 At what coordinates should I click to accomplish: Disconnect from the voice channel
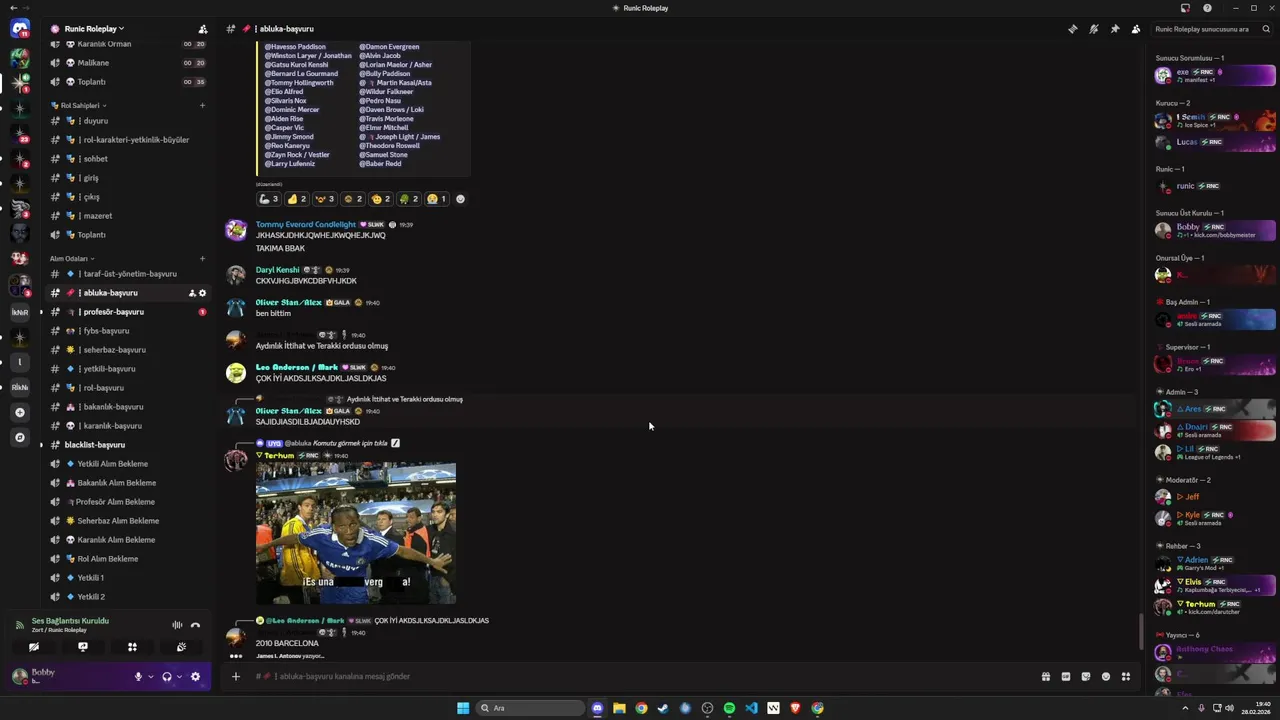click(x=195, y=625)
